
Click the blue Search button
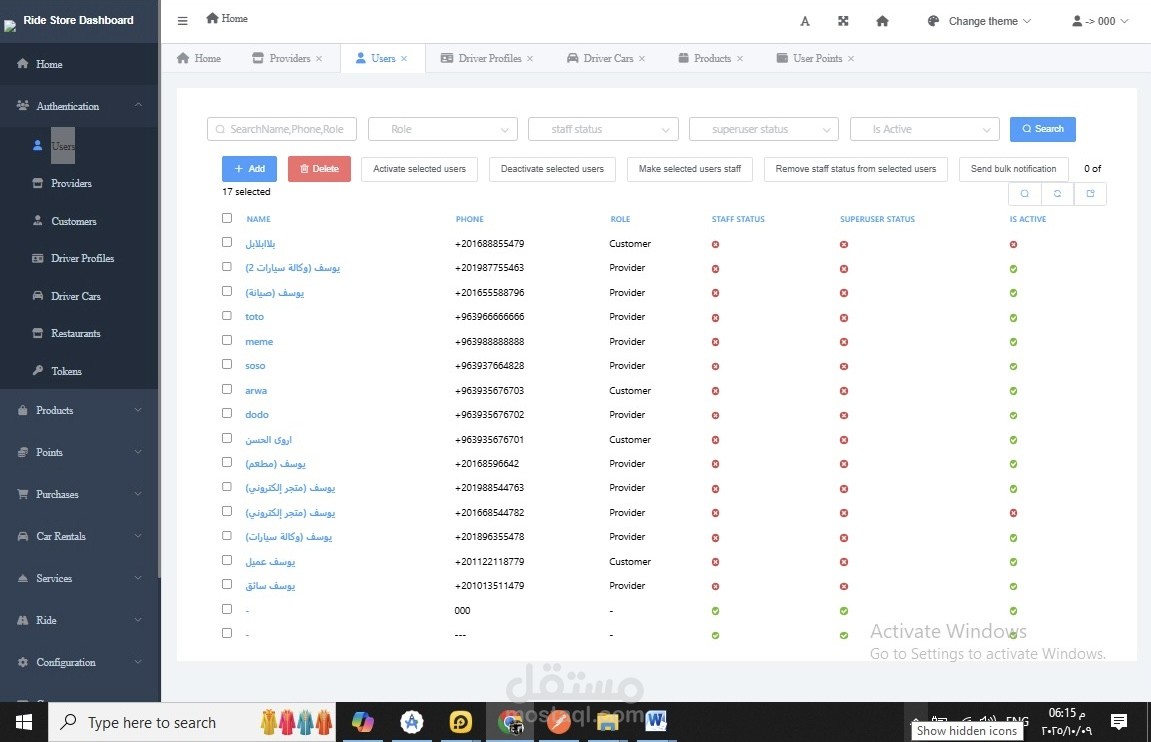(1042, 129)
